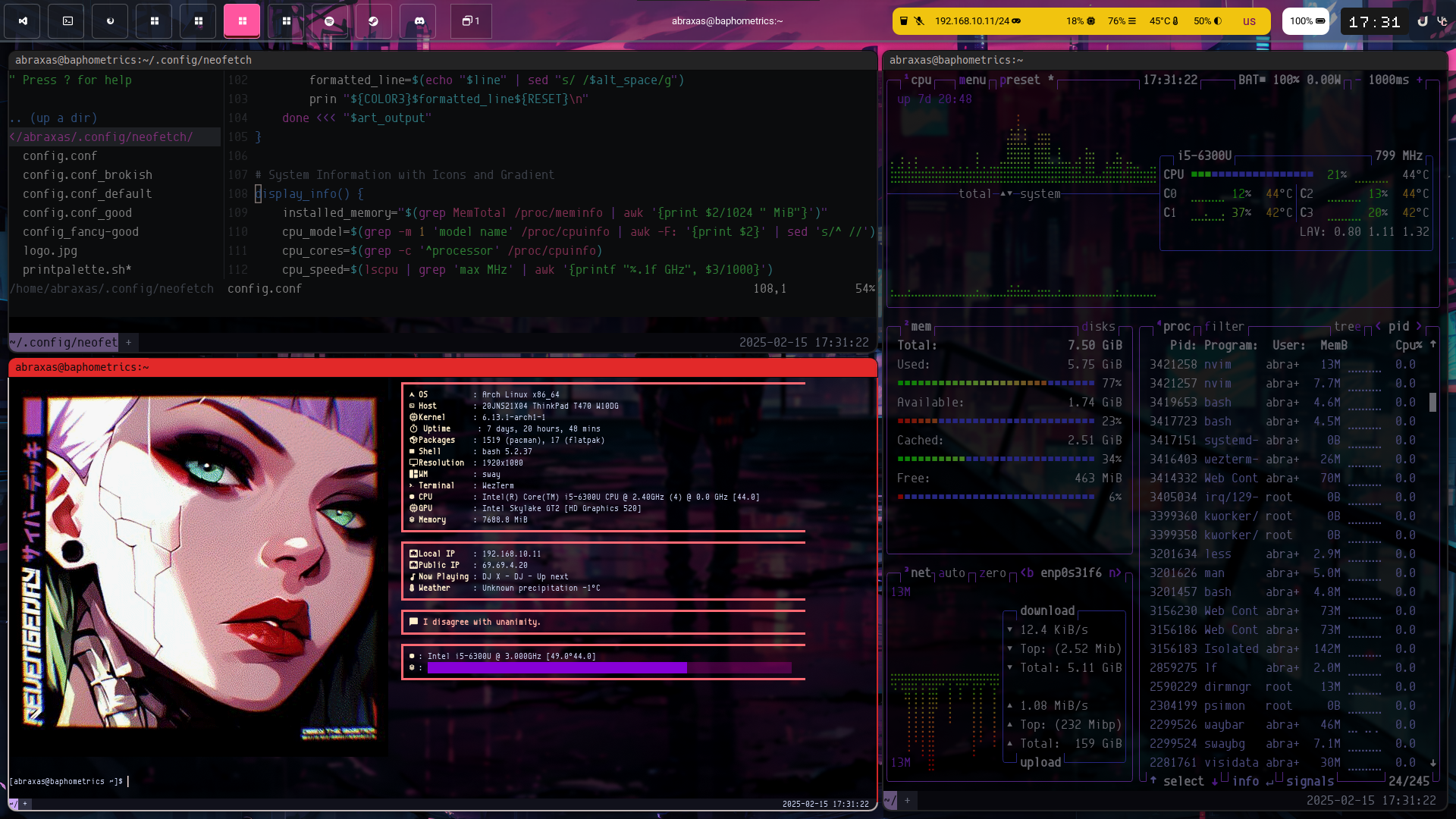Click the window count indicator showing 1
This screenshot has height=819, width=1456.
click(471, 21)
